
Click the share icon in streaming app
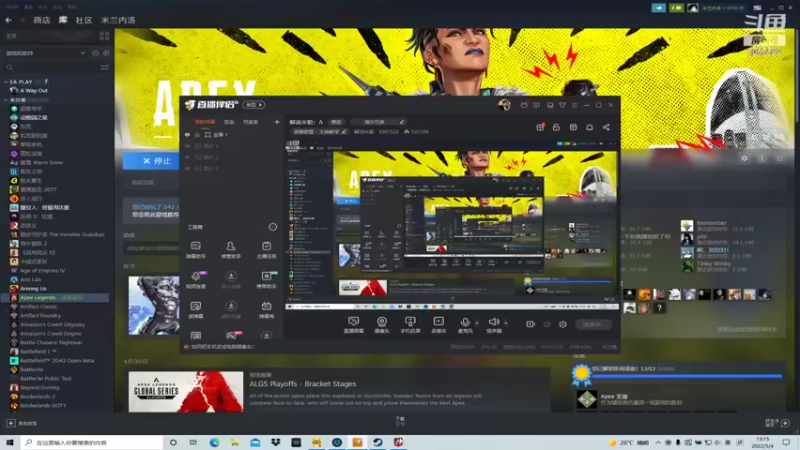tap(606, 127)
